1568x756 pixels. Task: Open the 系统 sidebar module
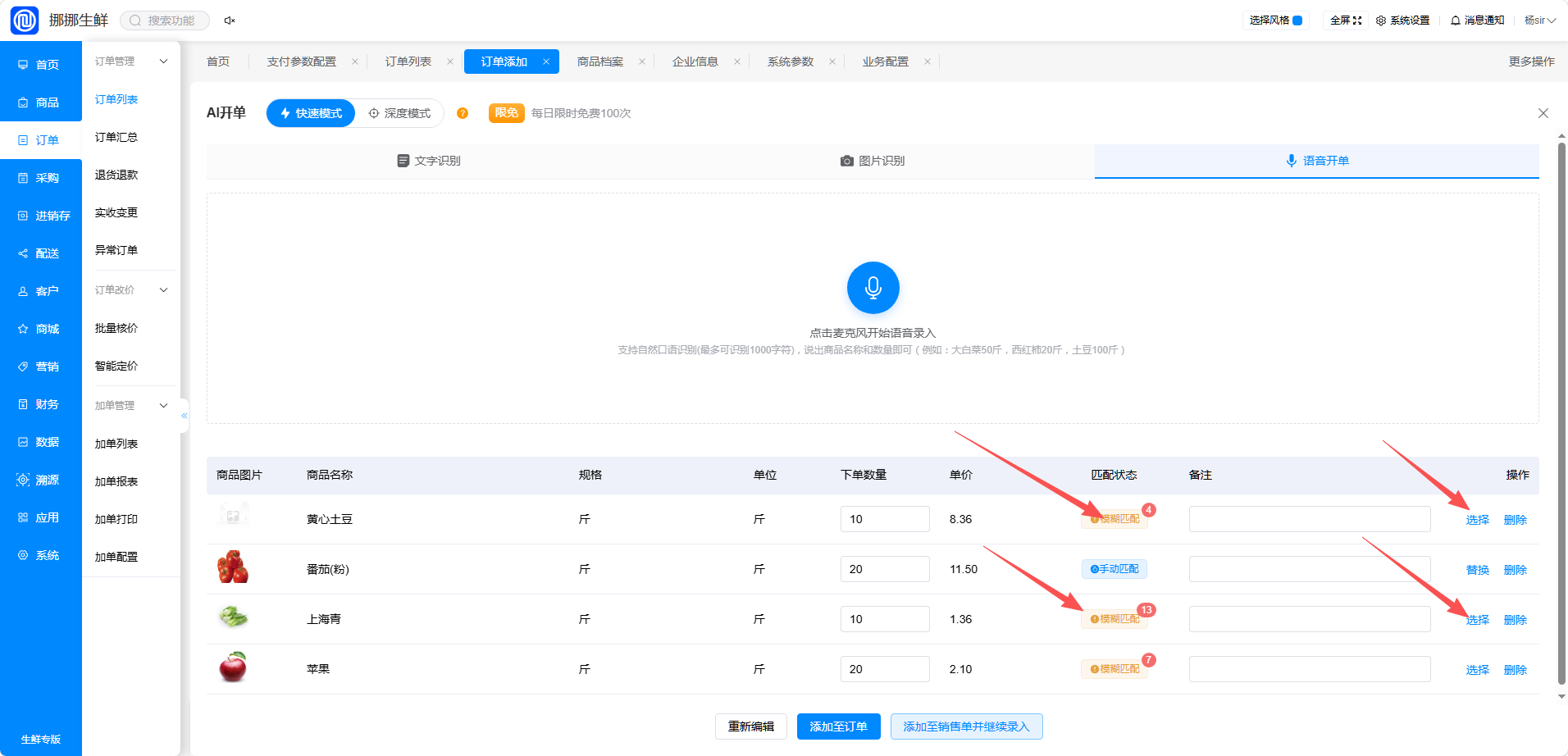tap(41, 555)
